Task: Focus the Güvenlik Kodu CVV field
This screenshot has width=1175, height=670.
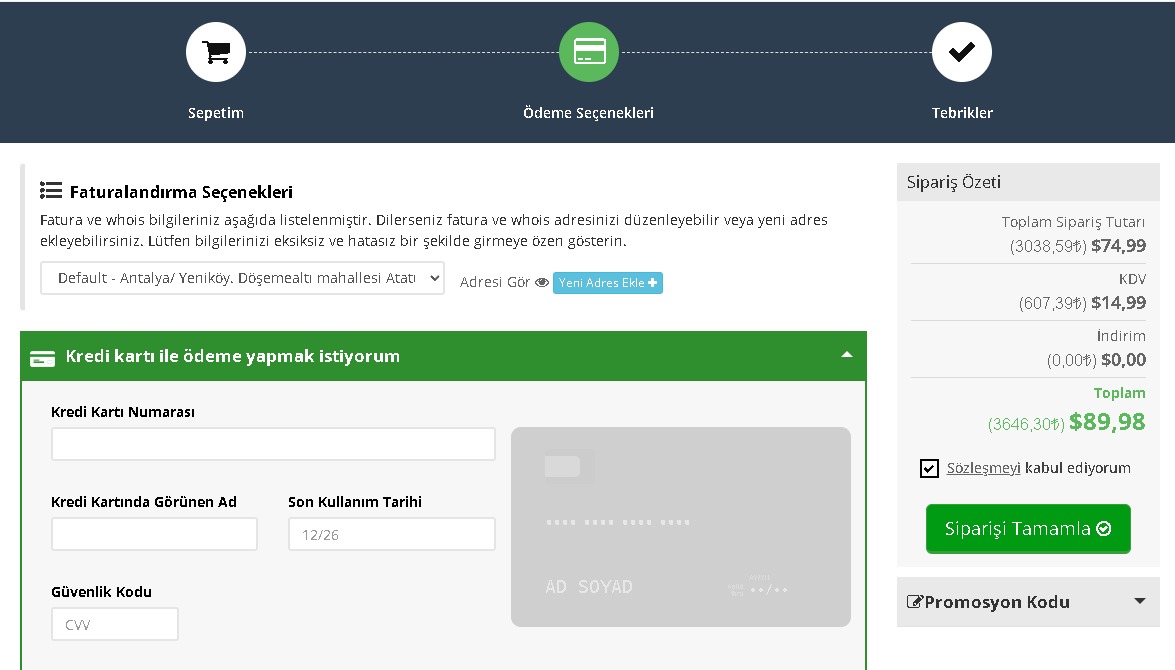Action: tap(115, 624)
